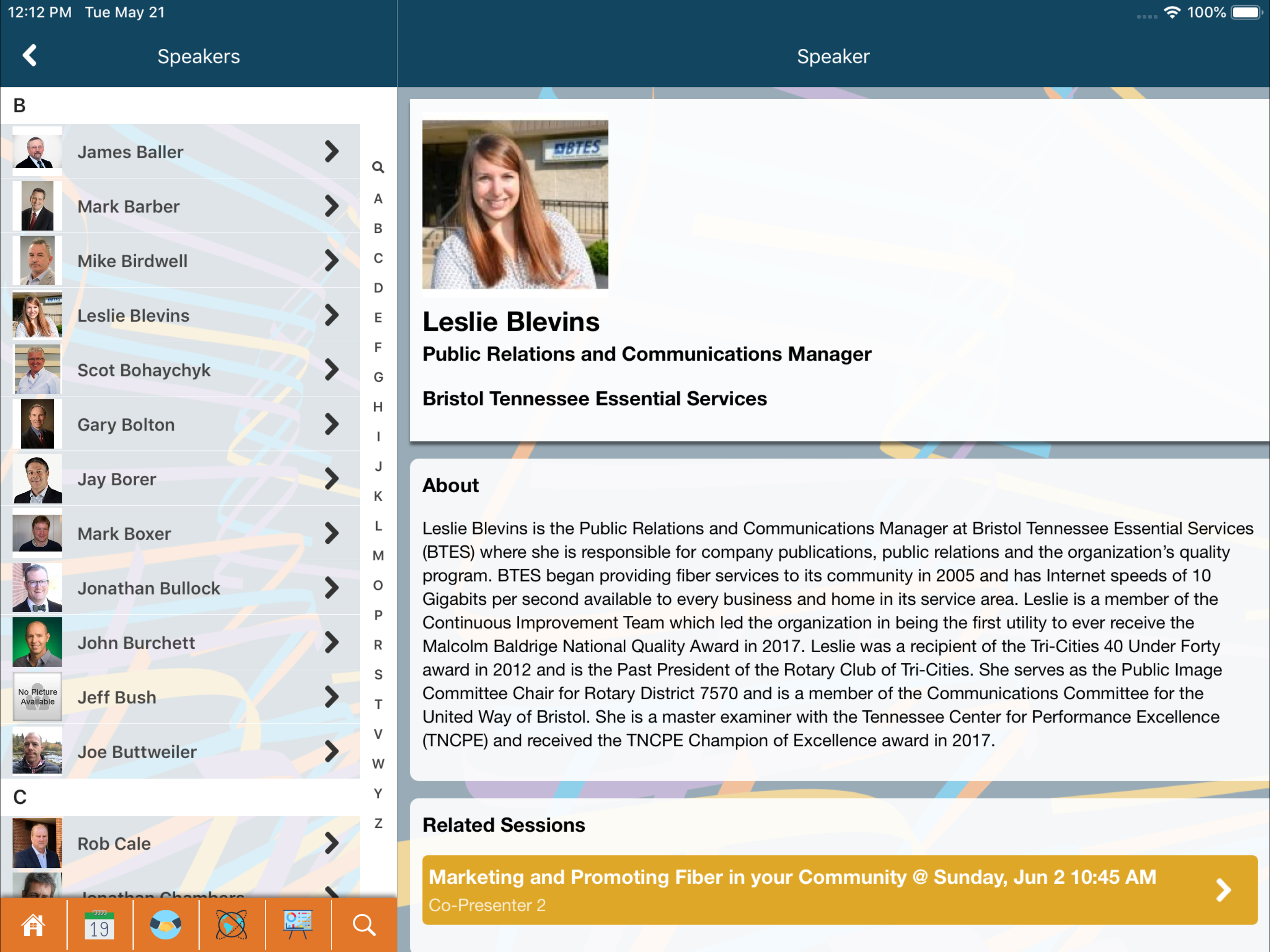Select Scot Bohaychyk name in list

[144, 370]
